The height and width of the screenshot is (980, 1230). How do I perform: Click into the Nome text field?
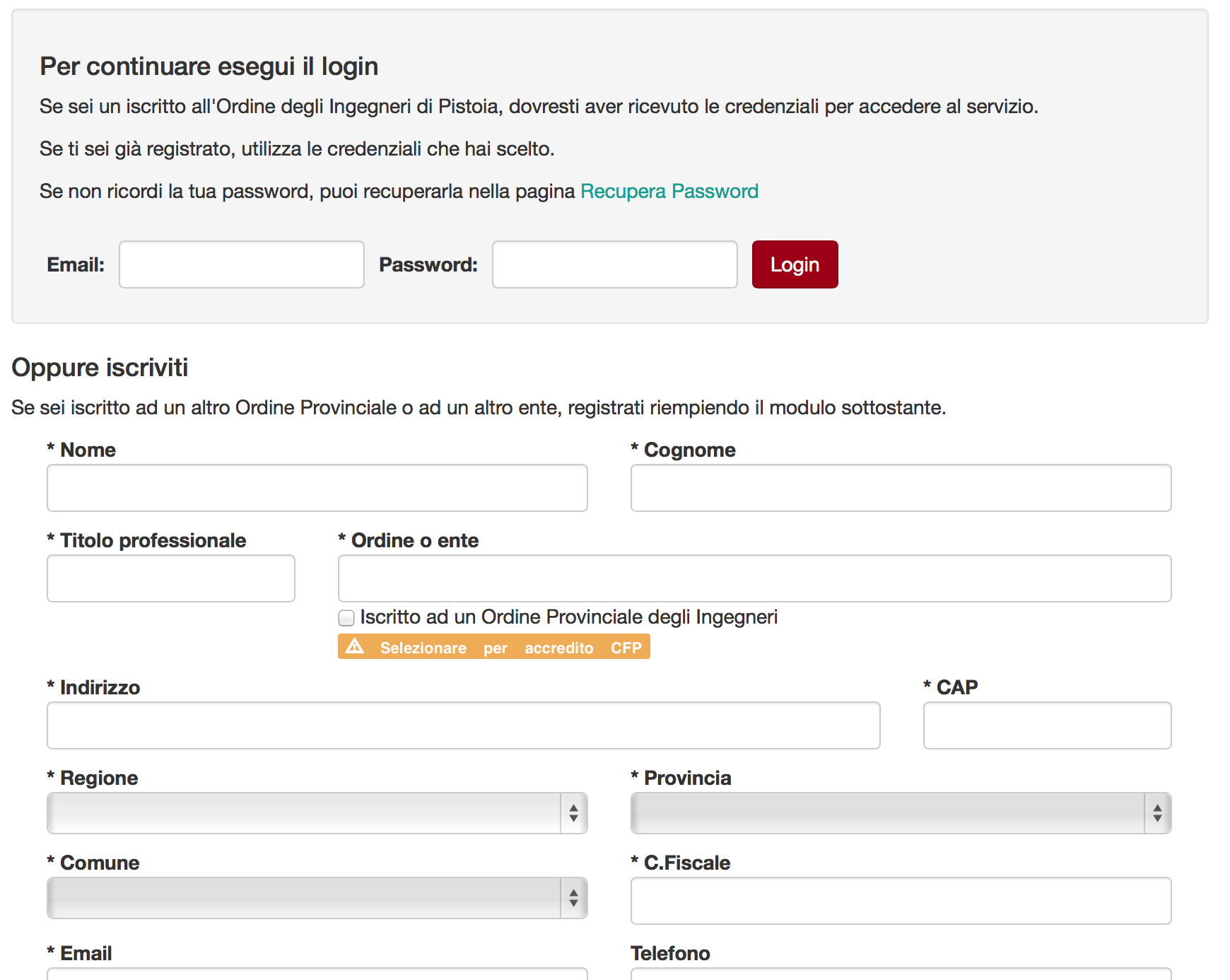(x=317, y=488)
